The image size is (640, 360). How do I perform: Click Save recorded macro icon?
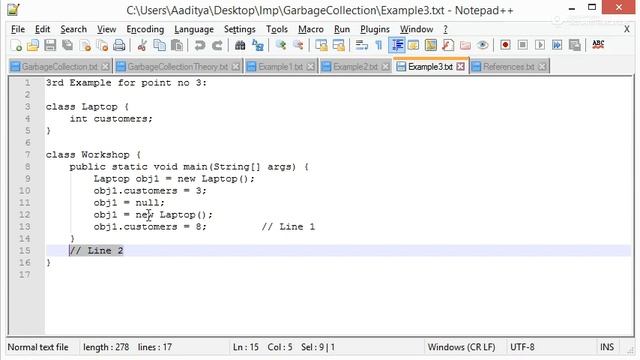pyautogui.click(x=574, y=45)
